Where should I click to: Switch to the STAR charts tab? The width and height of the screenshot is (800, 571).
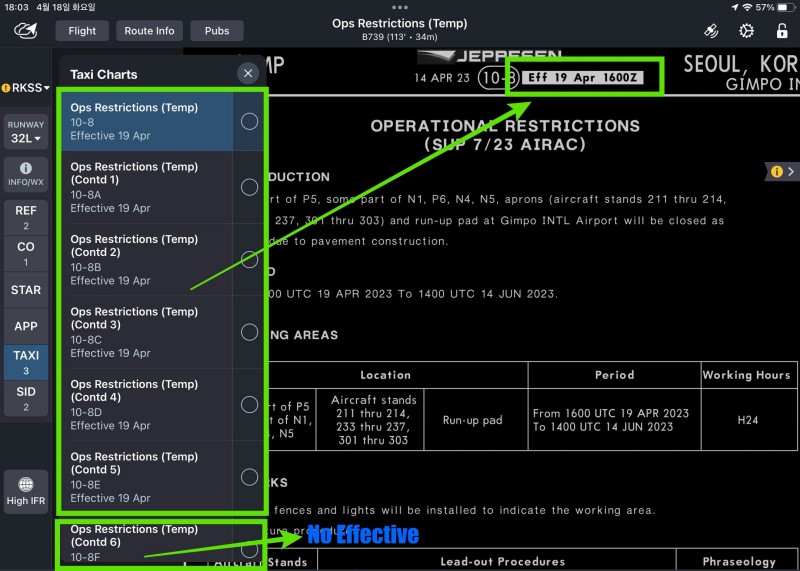click(25, 290)
